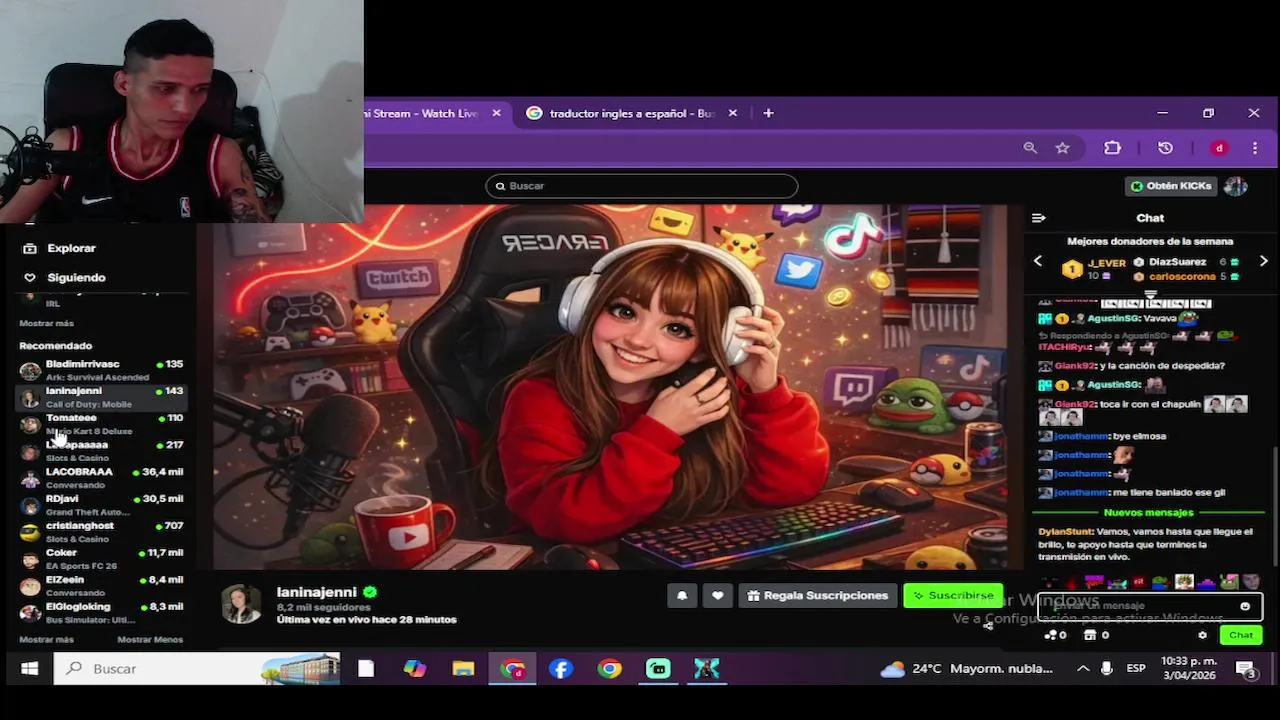Switch to the traductor ingles a español tab
This screenshot has width=1280, height=720.
pyautogui.click(x=631, y=113)
